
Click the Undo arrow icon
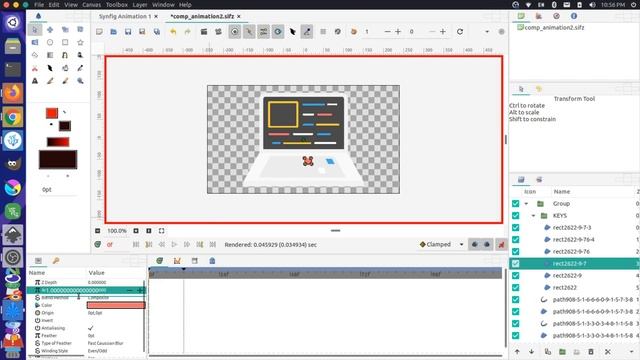(173, 31)
